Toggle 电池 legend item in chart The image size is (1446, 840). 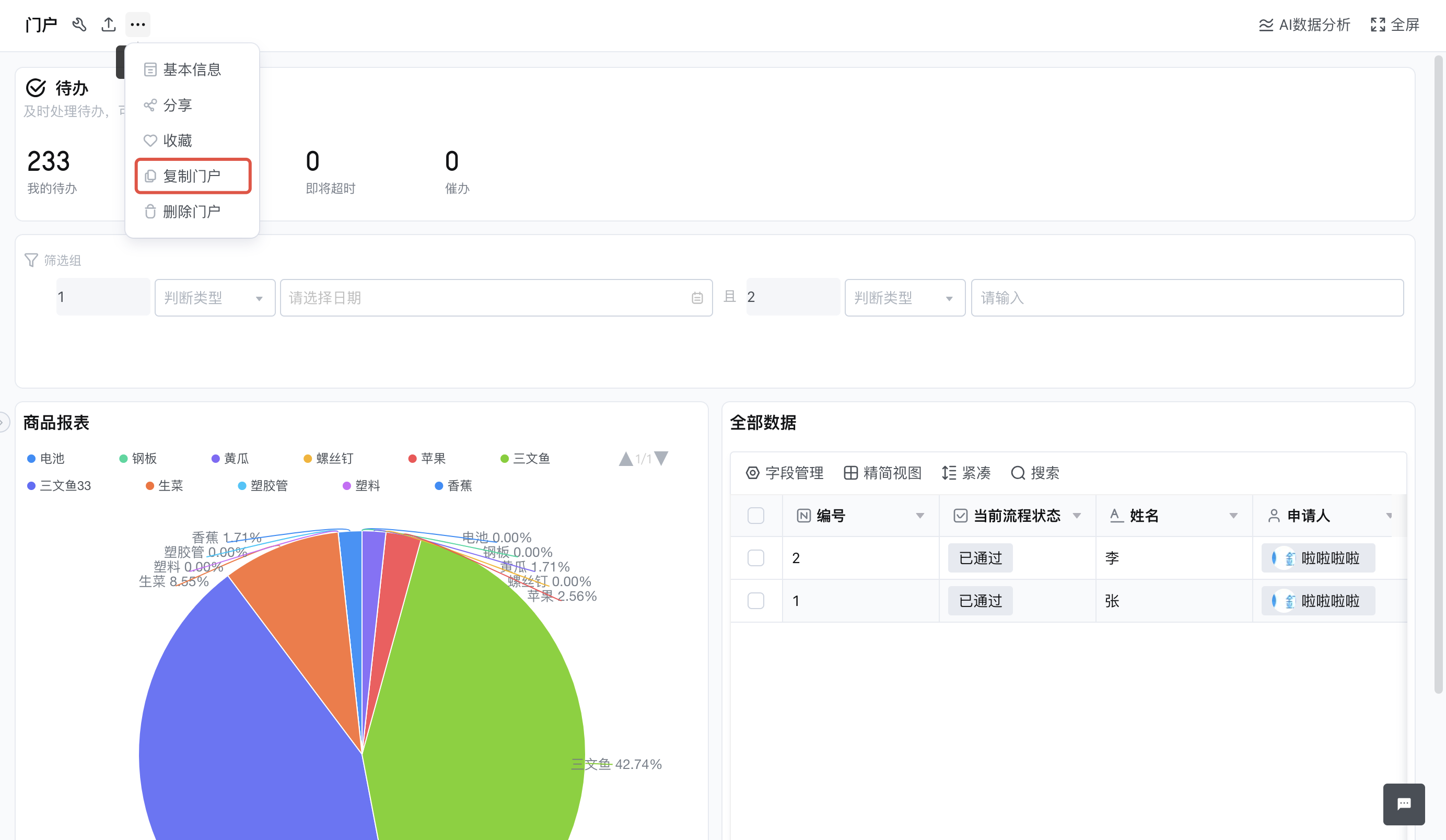tap(46, 459)
